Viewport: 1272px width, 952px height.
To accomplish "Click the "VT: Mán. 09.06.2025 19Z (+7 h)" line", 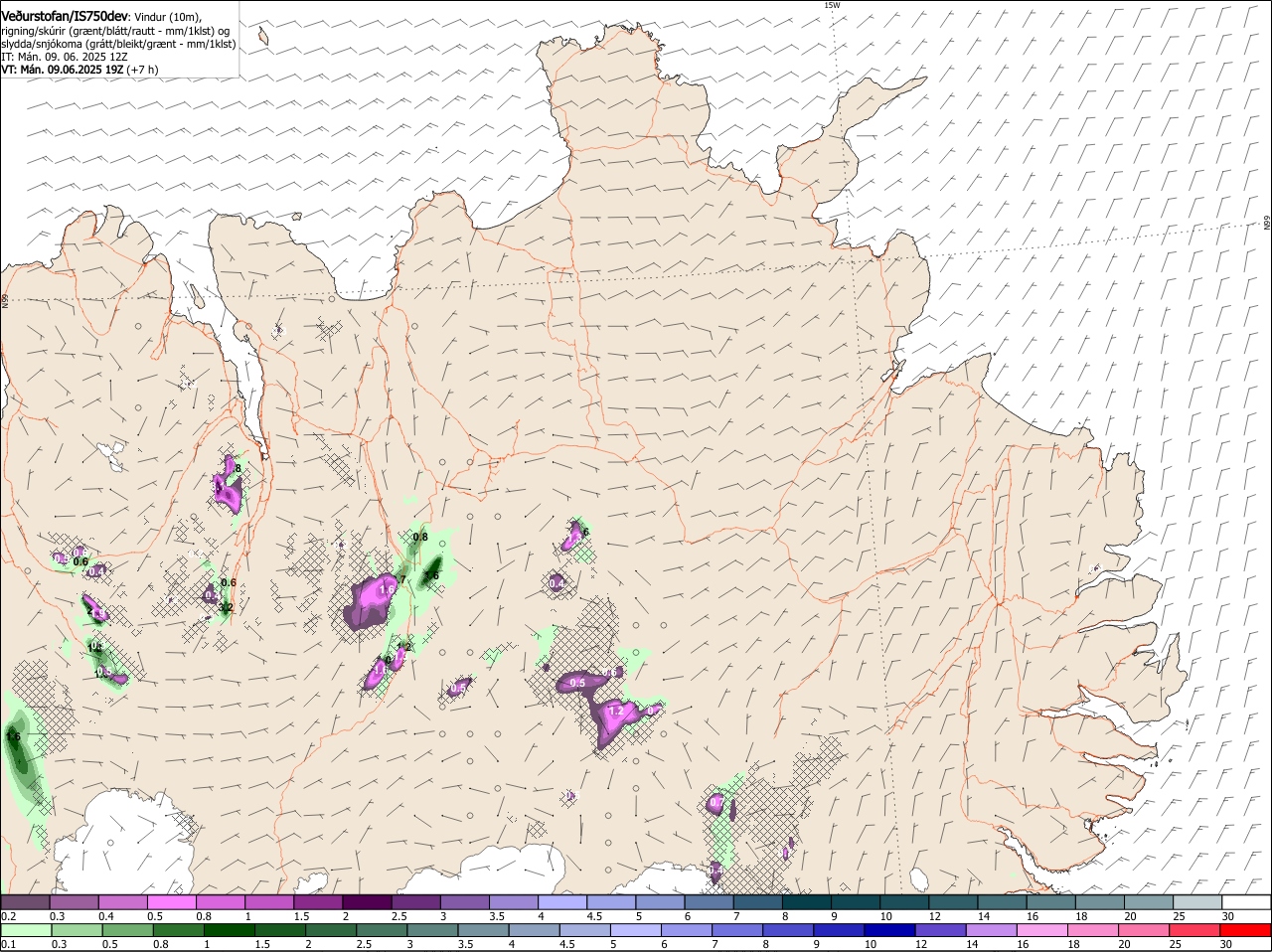I will 79,70.
